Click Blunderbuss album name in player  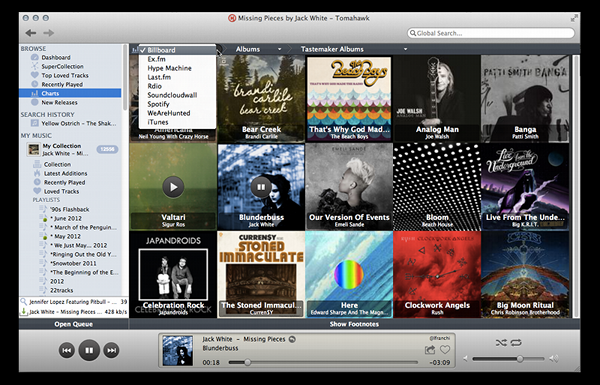(x=220, y=348)
